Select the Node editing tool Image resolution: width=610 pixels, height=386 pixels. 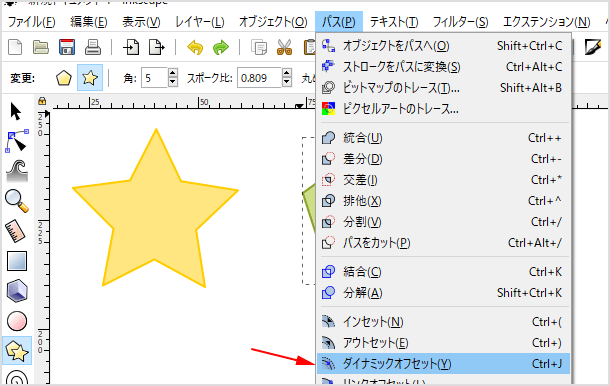point(17,141)
